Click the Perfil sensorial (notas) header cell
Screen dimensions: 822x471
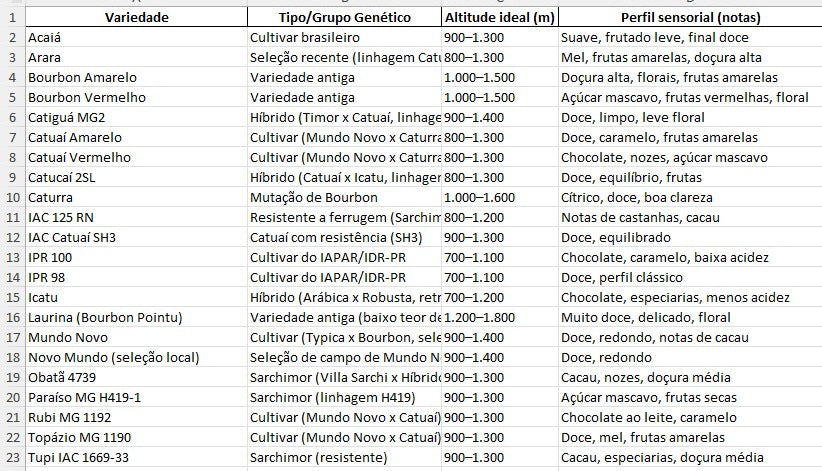690,17
